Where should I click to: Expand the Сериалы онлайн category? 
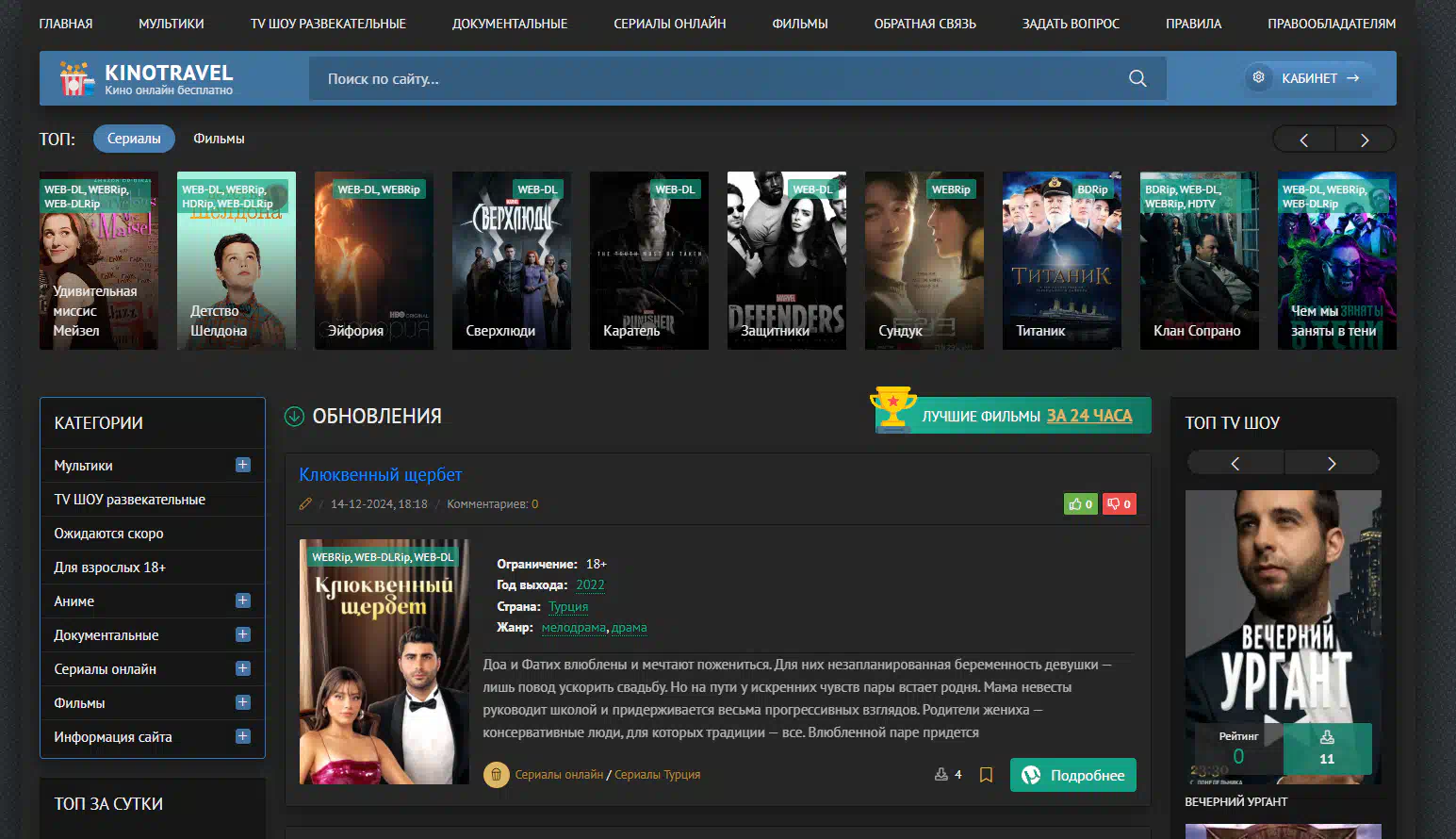coord(242,668)
